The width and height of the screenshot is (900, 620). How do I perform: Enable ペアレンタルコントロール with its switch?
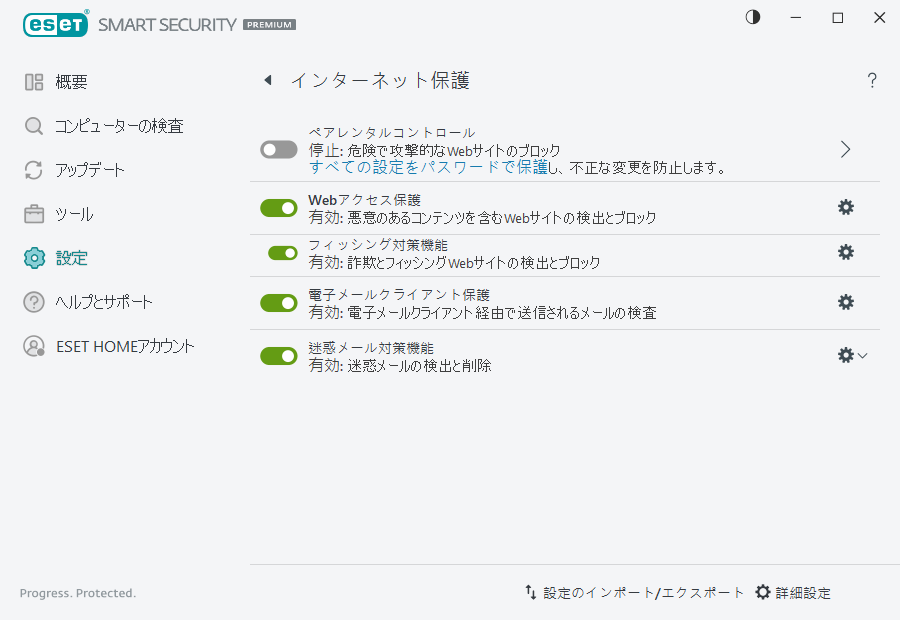pos(278,148)
